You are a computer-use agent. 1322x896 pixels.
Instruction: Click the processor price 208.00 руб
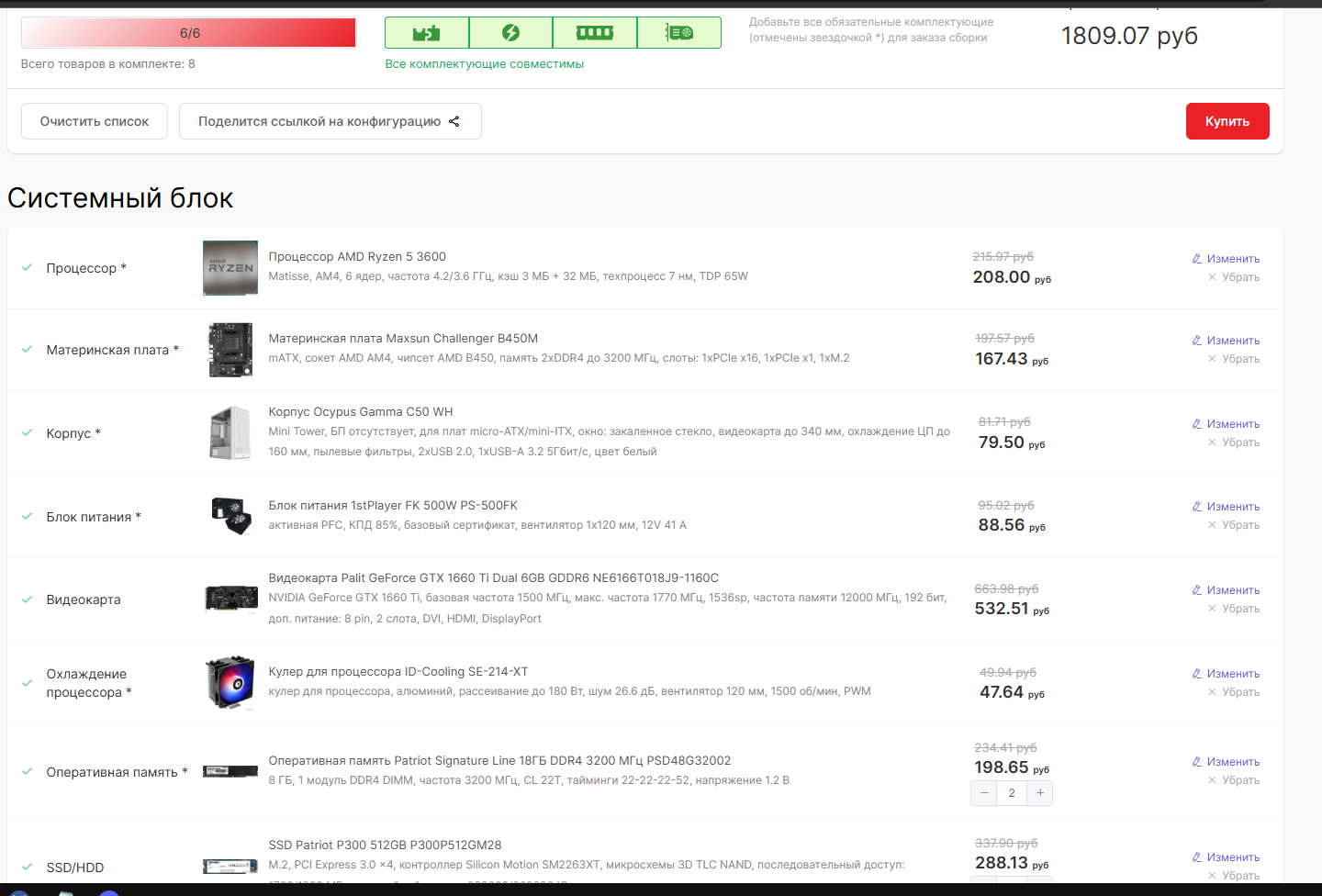click(1012, 277)
